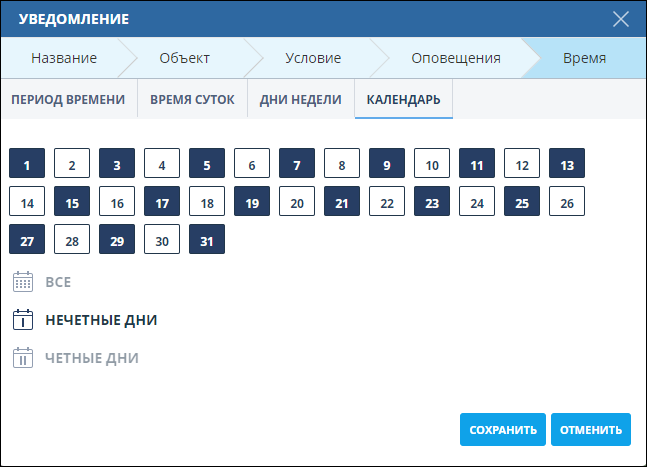Toggle day 10 in calendar
The width and height of the screenshot is (647, 467).
[432, 163]
